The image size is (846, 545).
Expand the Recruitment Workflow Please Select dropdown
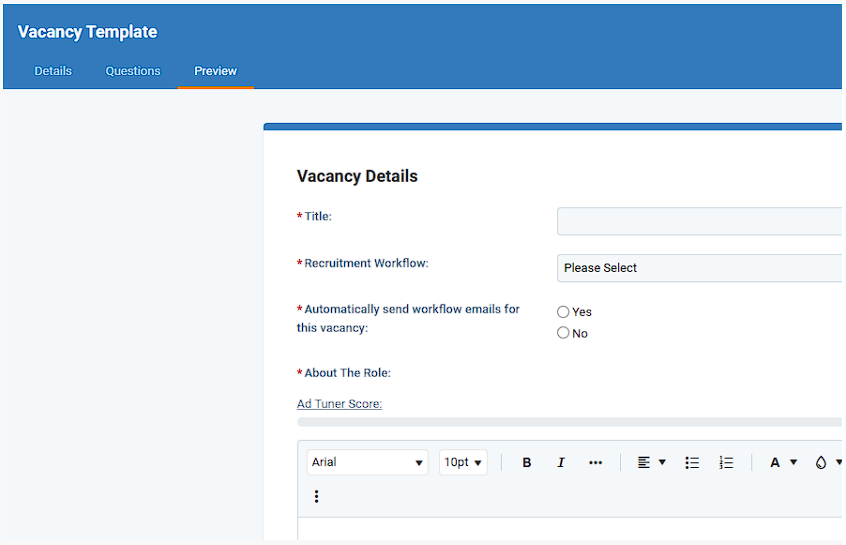coord(699,268)
